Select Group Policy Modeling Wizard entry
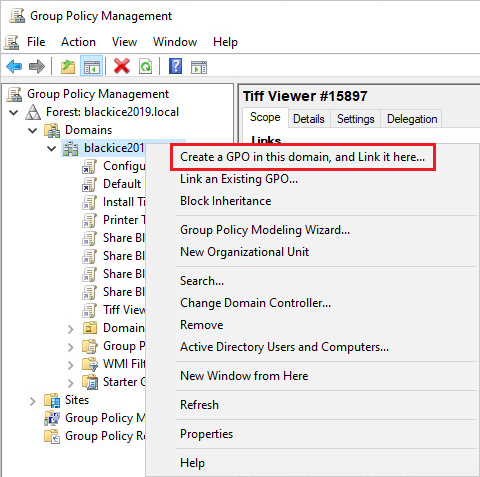480x477 pixels. coord(265,230)
